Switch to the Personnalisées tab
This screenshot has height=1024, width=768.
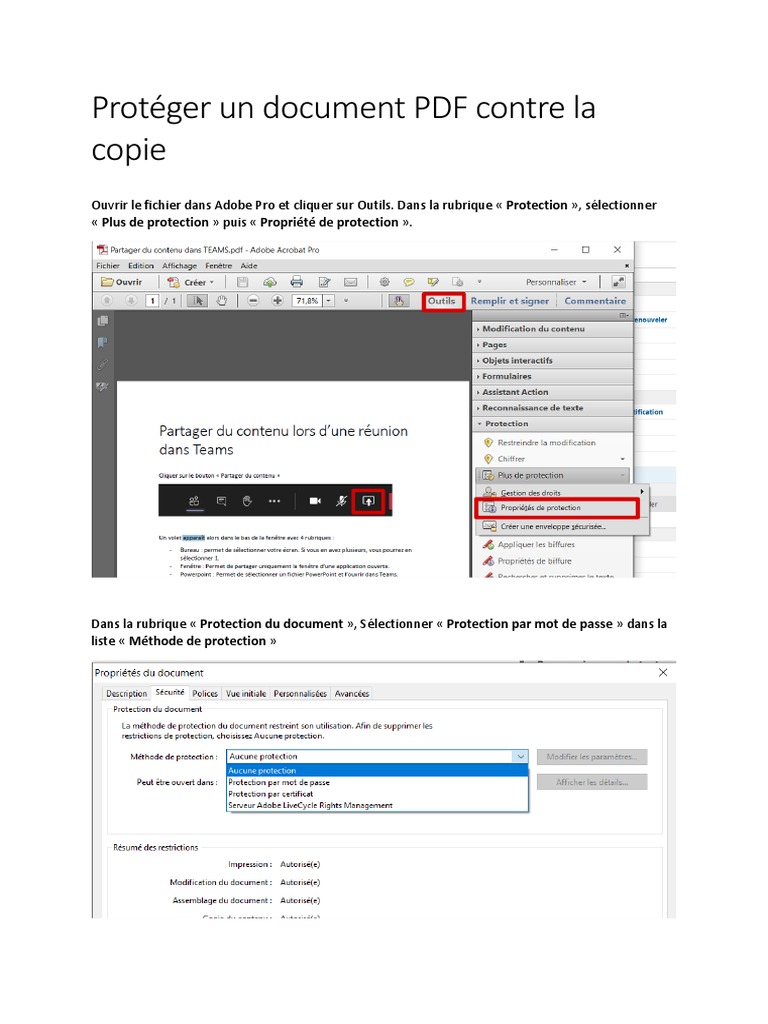click(x=300, y=694)
